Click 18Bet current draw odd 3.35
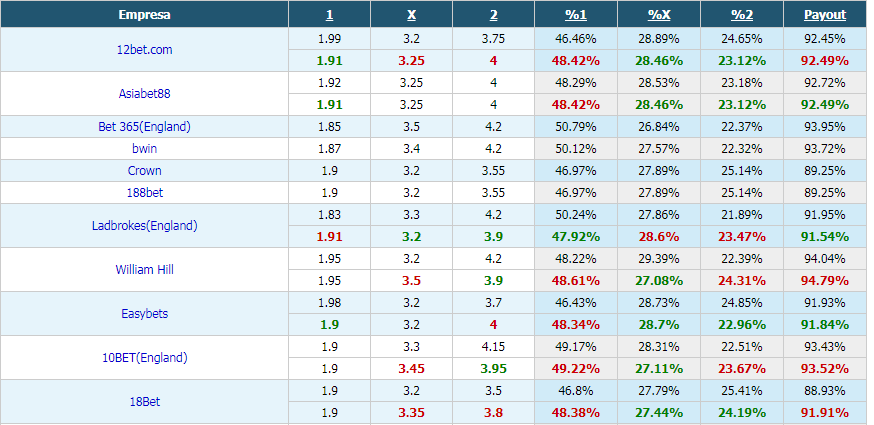 (x=411, y=413)
